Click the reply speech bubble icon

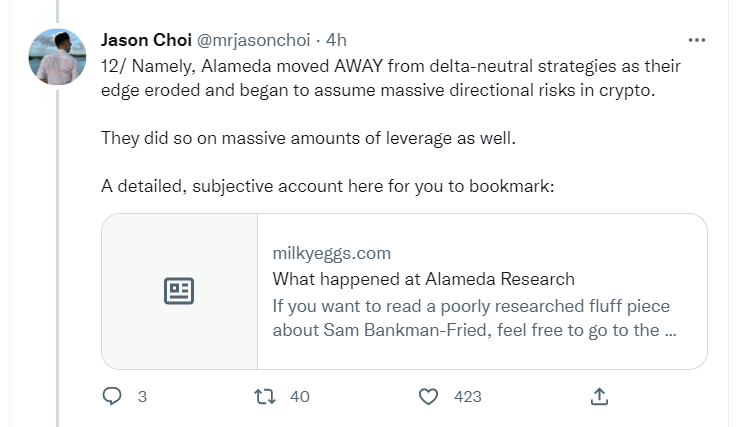point(112,397)
